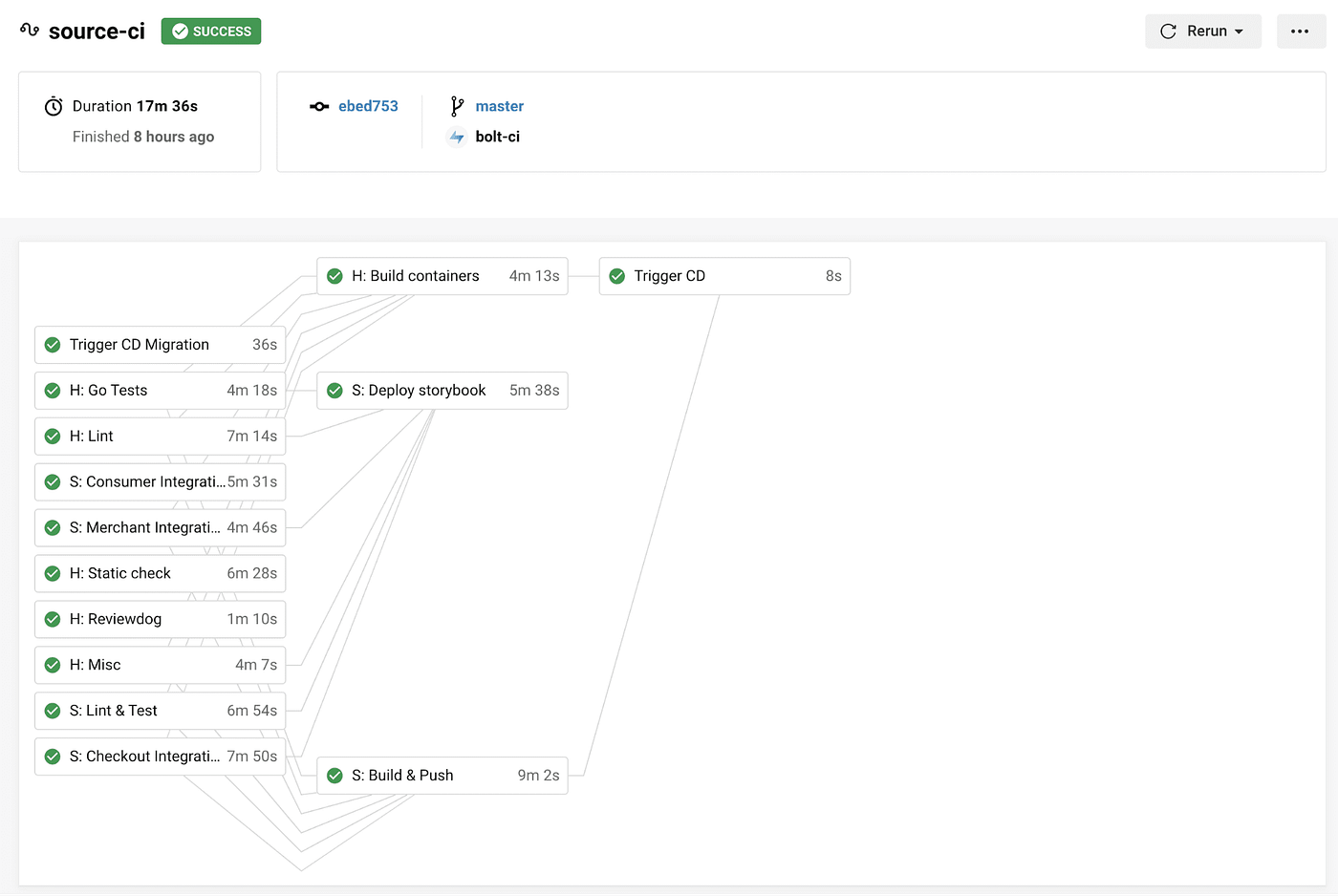Click check icon on H: Reviewdog
Image resolution: width=1338 pixels, height=896 pixels.
53,620
